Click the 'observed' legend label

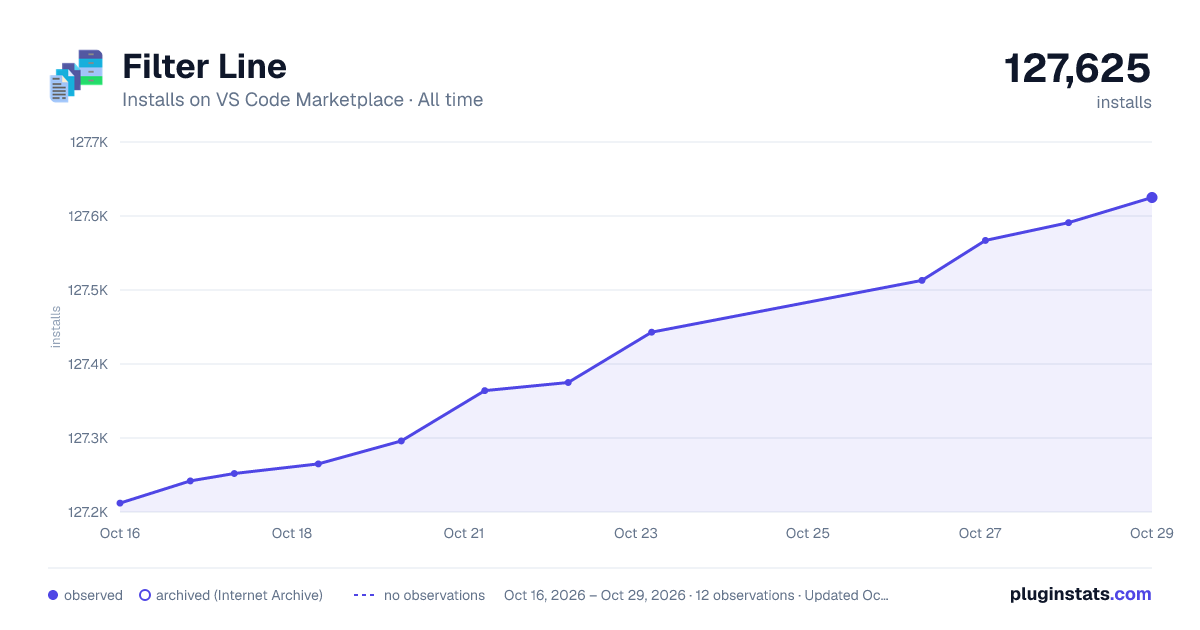click(93, 595)
